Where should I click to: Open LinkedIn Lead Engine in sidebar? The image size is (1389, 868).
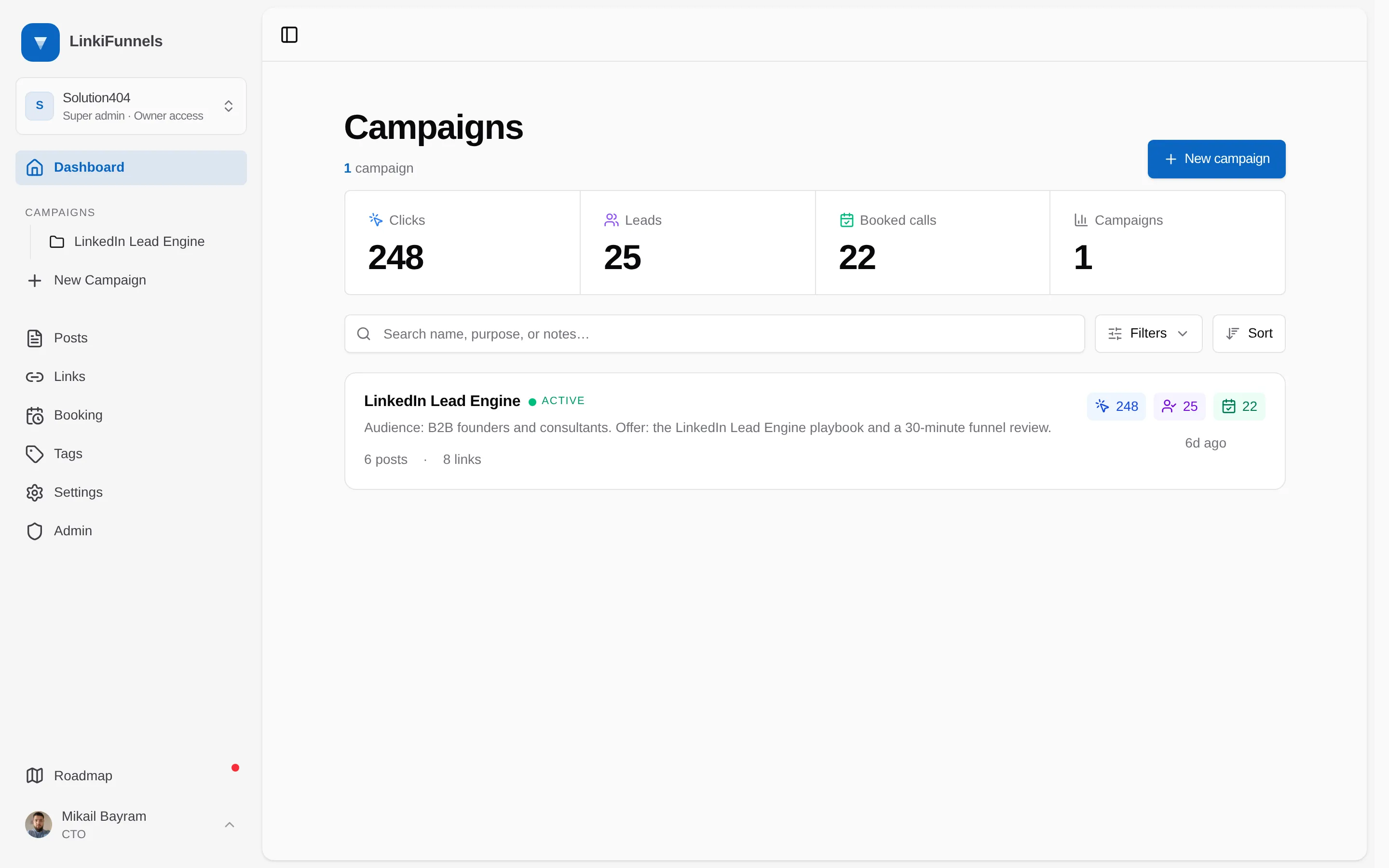139,242
